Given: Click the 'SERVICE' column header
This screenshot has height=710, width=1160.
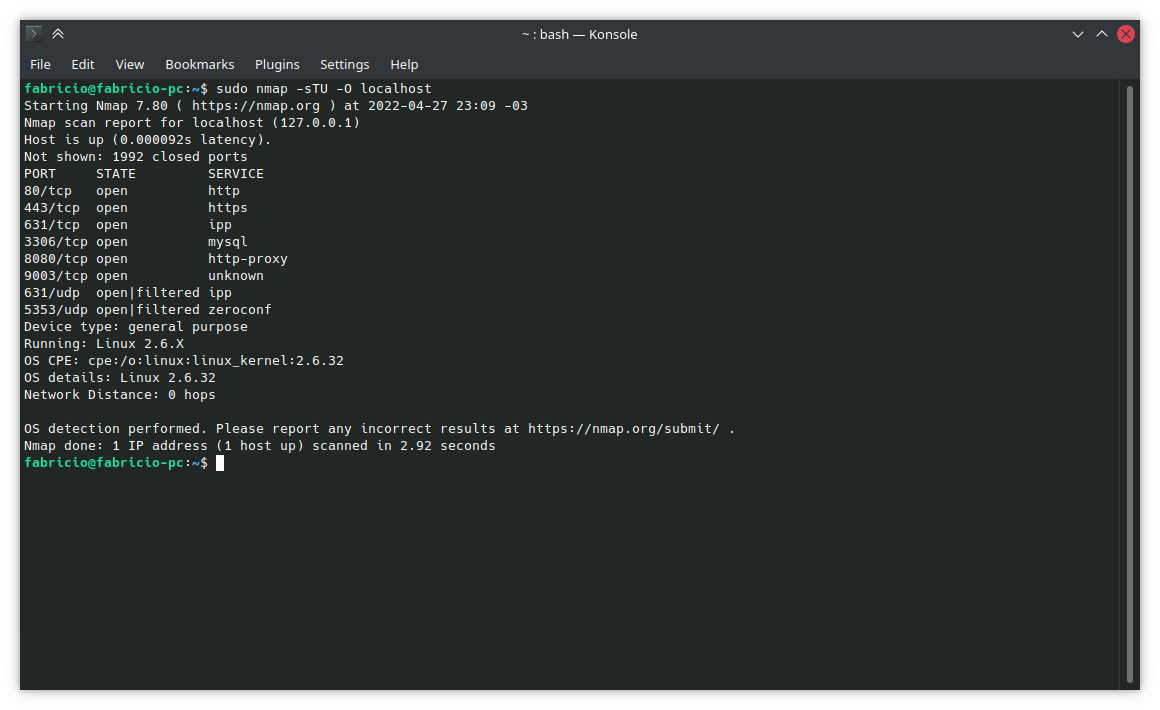Looking at the screenshot, I should (236, 174).
